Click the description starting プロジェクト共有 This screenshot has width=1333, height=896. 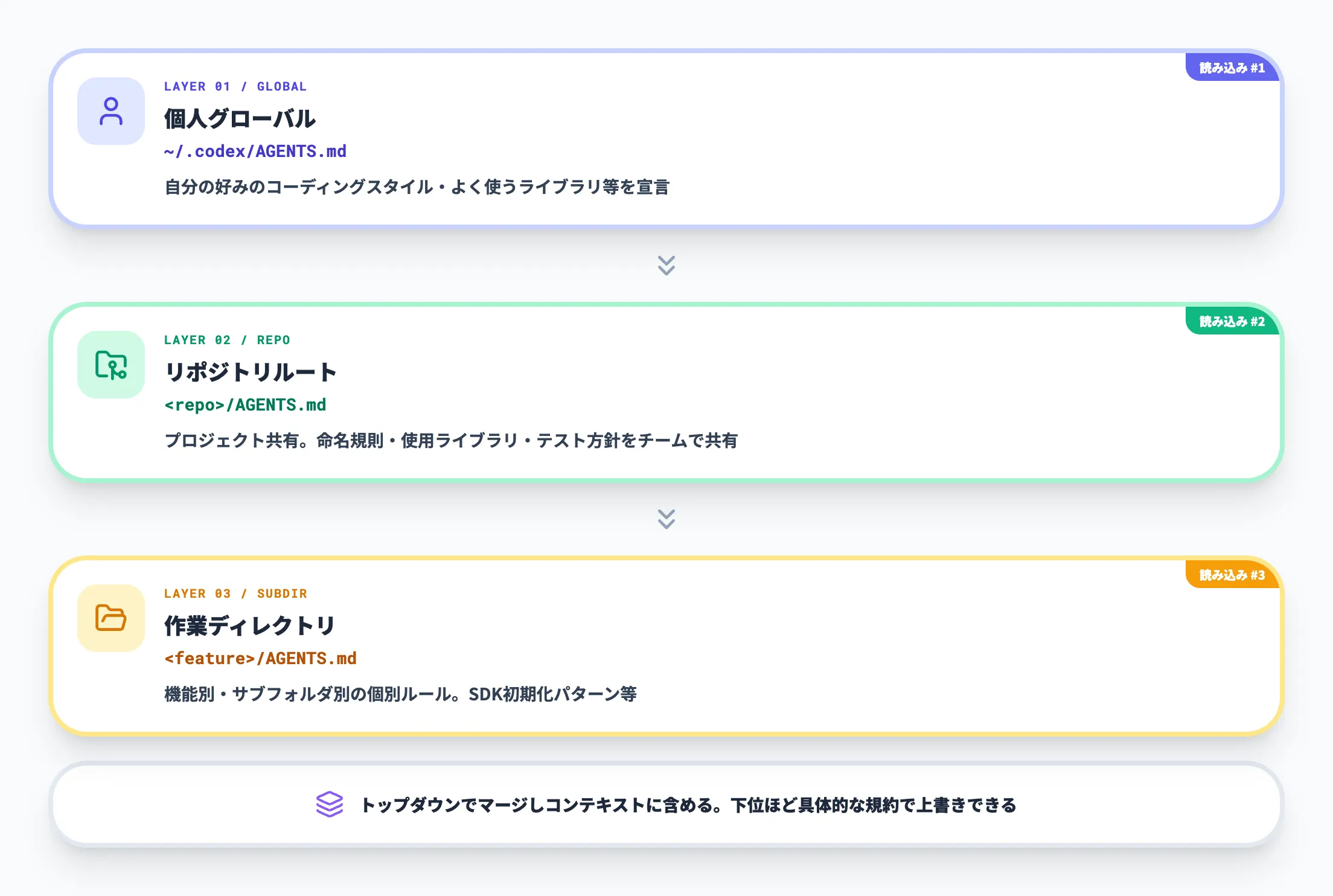[451, 441]
